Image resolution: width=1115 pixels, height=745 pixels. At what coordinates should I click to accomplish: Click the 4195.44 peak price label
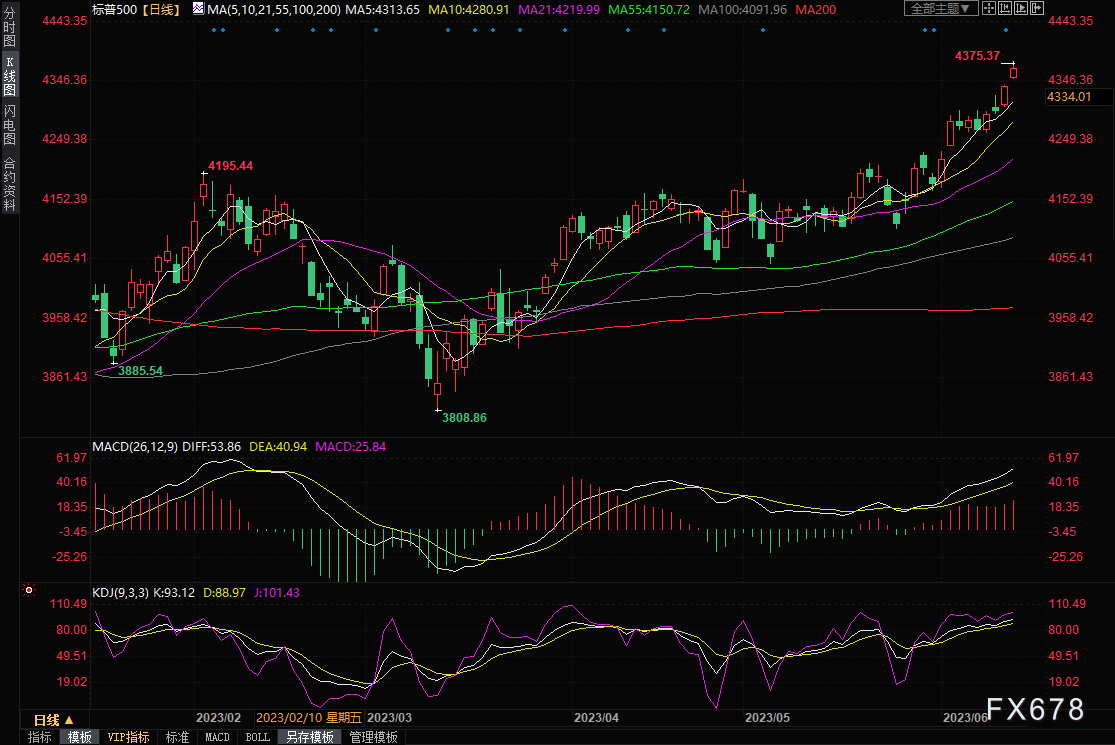coord(230,165)
